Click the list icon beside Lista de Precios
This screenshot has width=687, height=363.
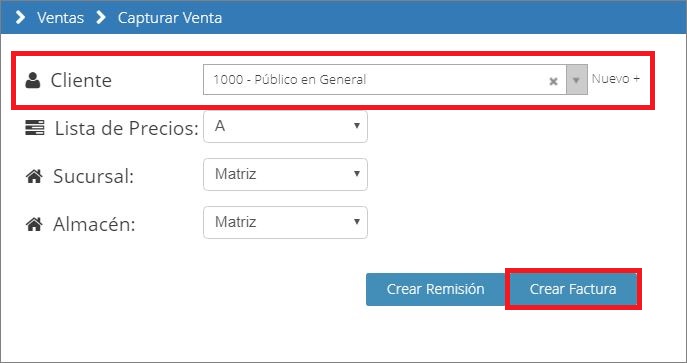point(35,128)
